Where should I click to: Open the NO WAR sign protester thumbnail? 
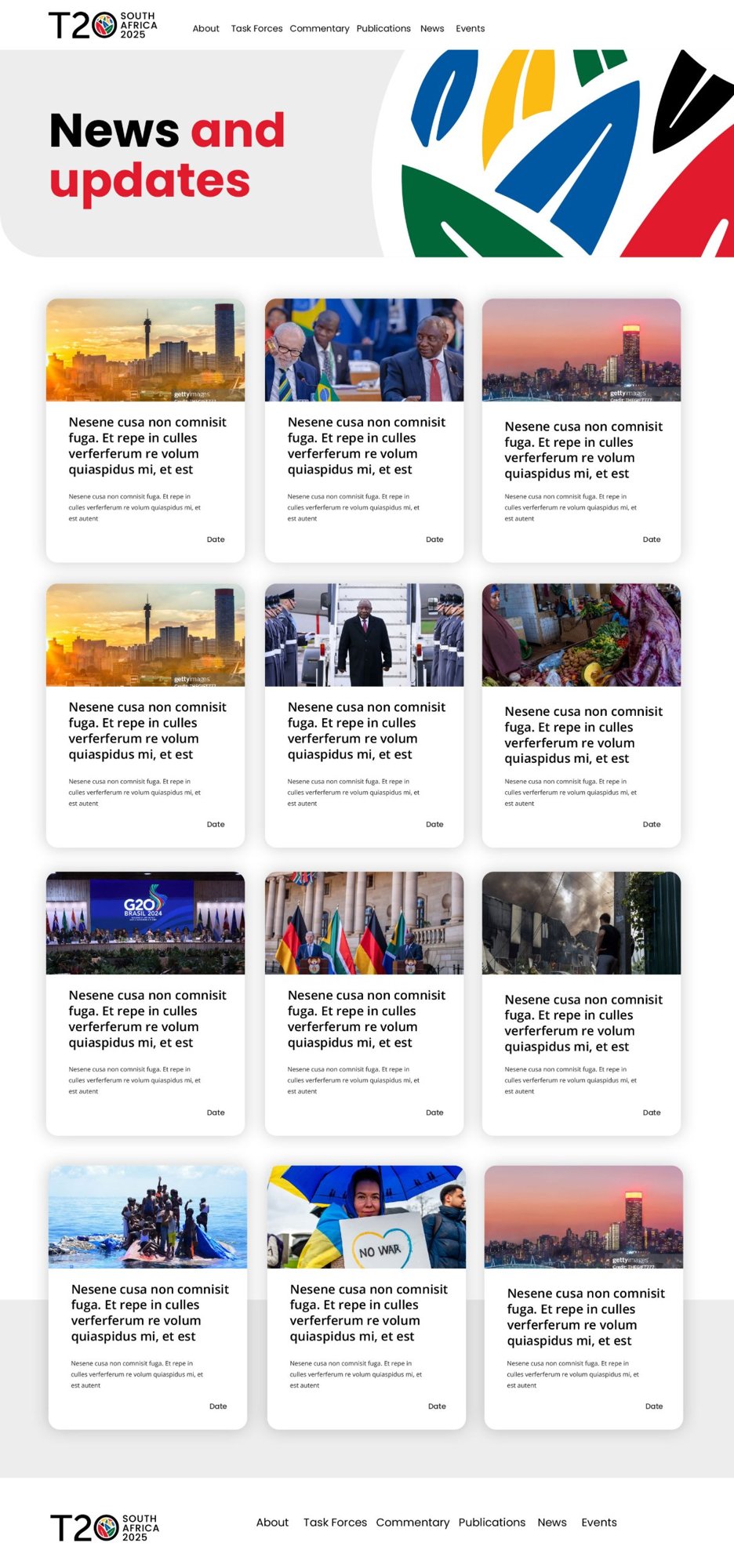point(366,1217)
